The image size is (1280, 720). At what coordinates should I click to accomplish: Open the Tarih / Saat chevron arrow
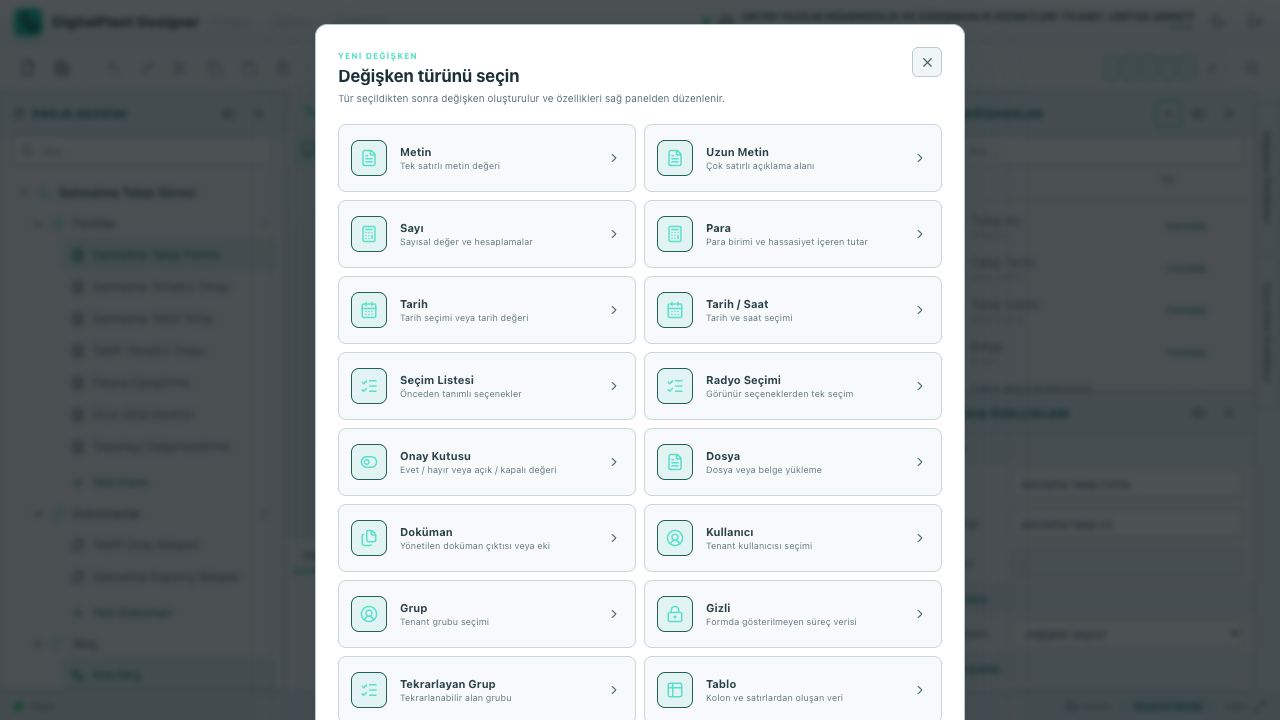tap(920, 310)
